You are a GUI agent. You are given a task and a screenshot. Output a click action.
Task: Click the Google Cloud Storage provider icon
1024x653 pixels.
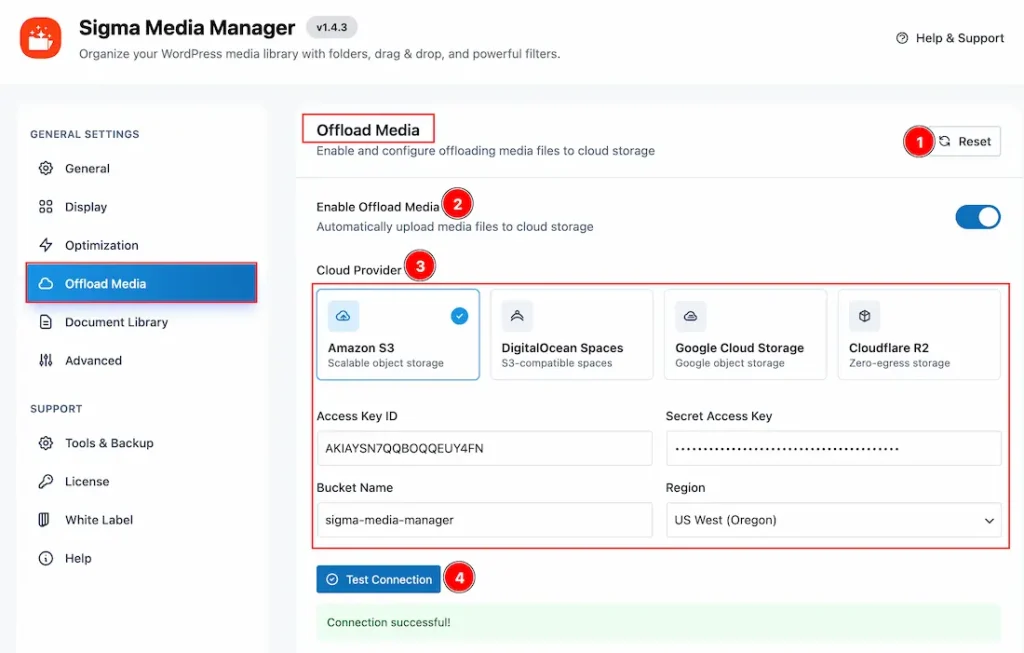pyautogui.click(x=690, y=316)
